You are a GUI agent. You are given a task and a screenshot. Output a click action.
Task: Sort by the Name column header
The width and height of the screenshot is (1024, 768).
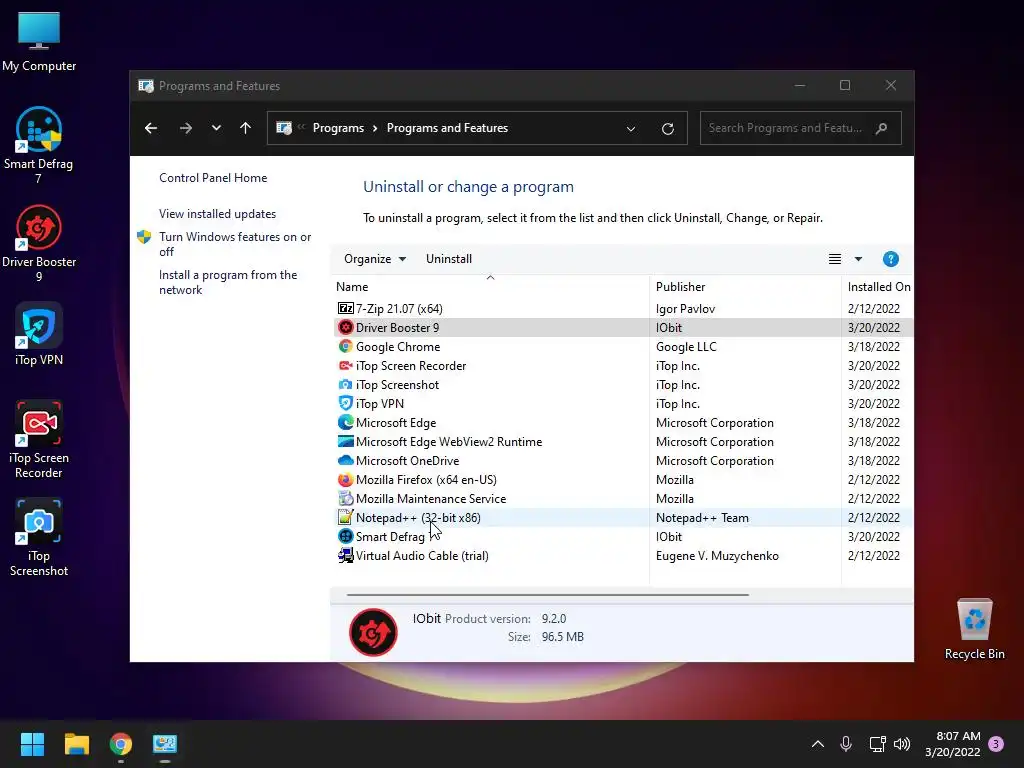pyautogui.click(x=491, y=286)
